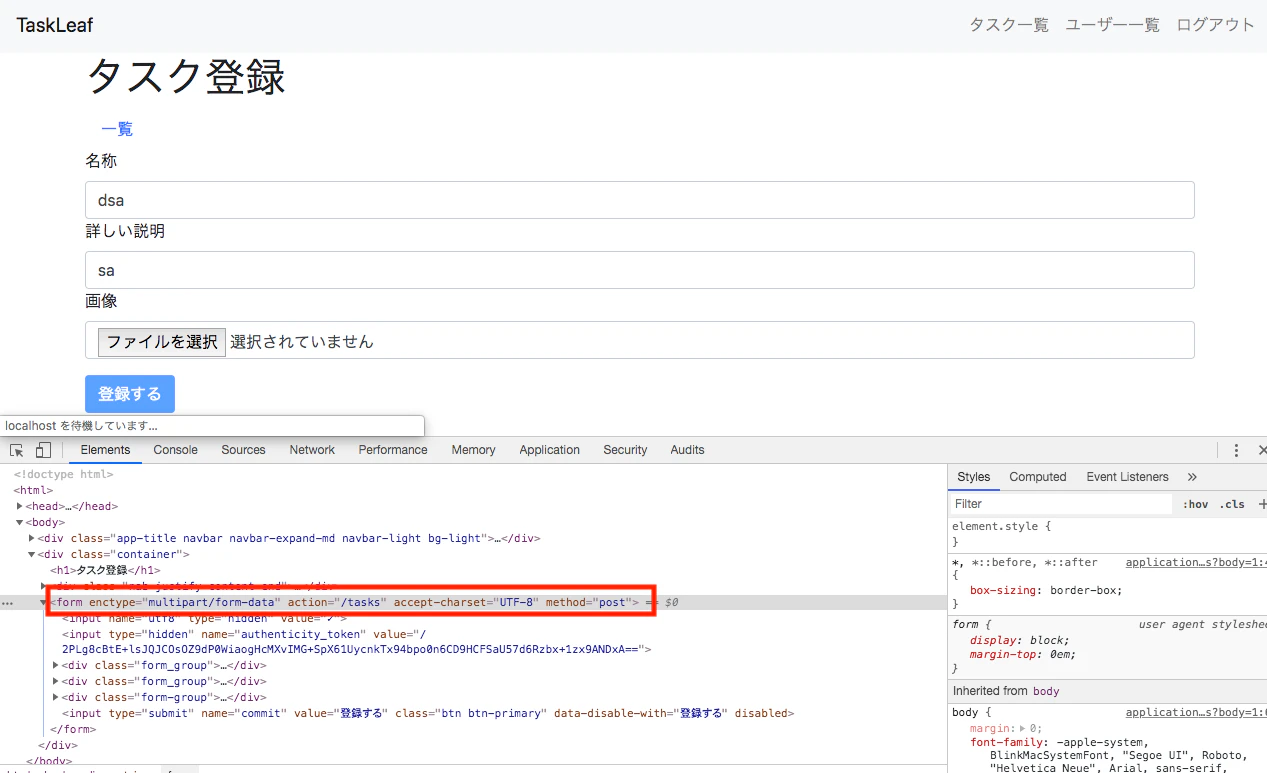Open the Sources tab

click(244, 450)
